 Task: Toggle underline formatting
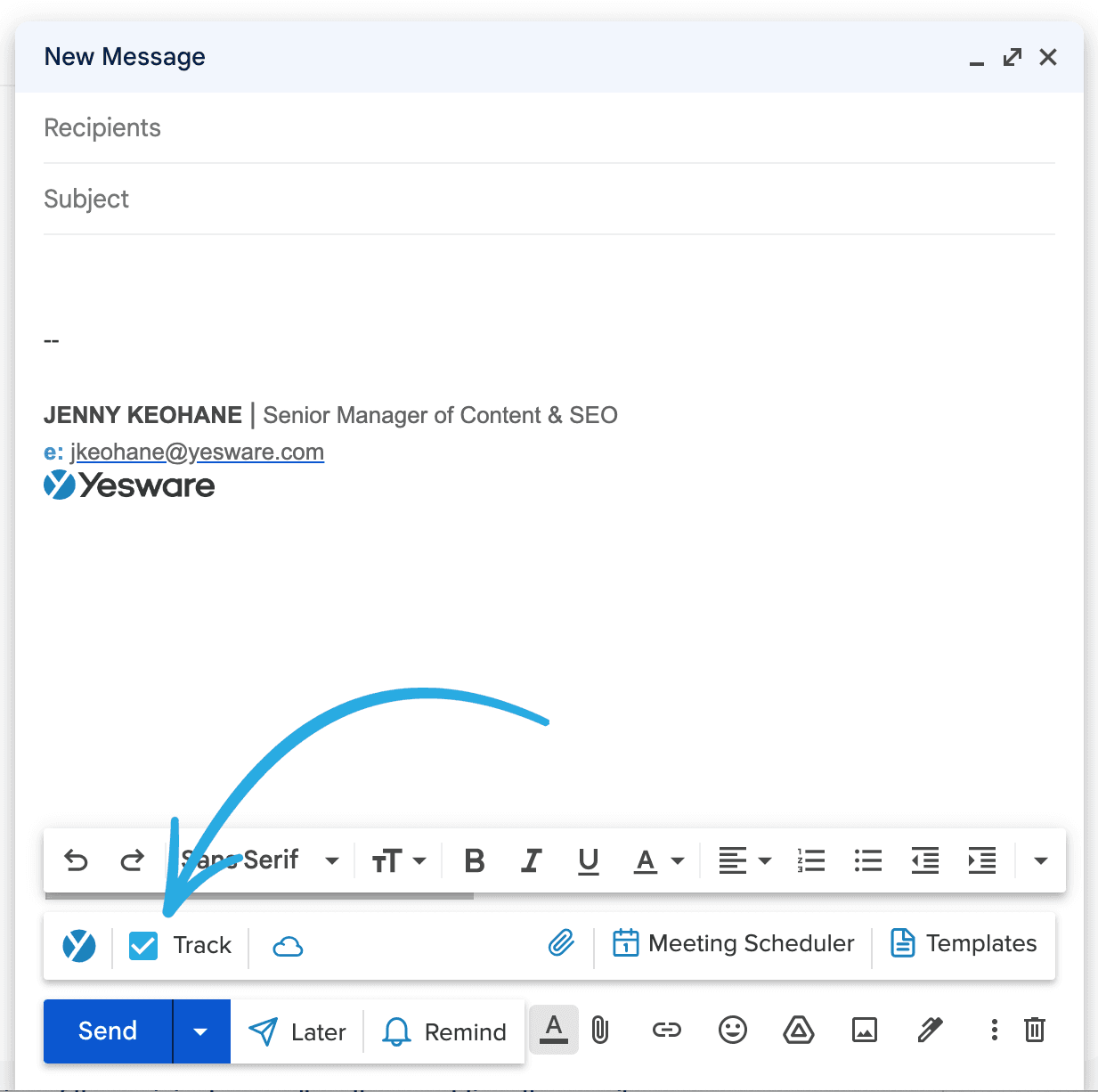click(588, 860)
